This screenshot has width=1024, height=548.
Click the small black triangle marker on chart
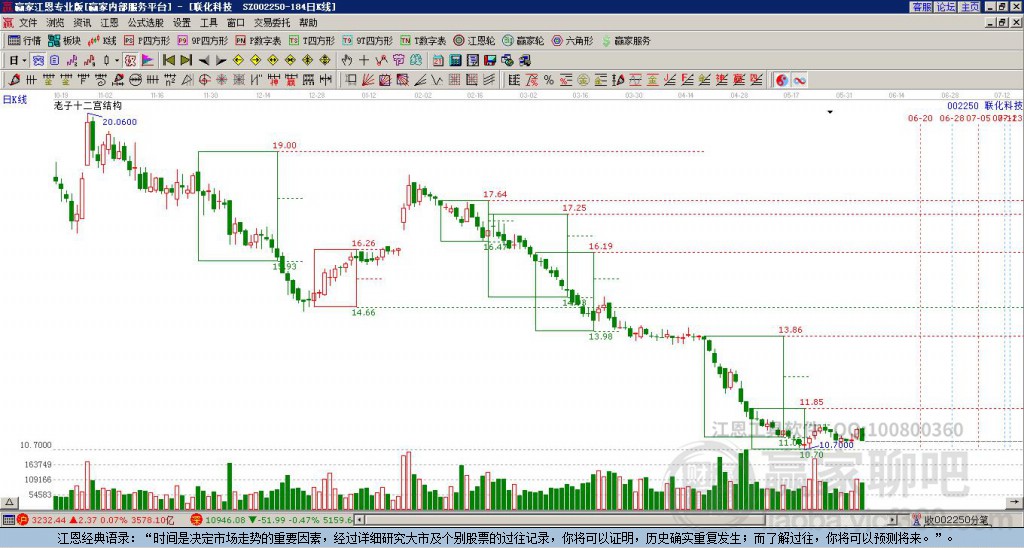(x=830, y=112)
